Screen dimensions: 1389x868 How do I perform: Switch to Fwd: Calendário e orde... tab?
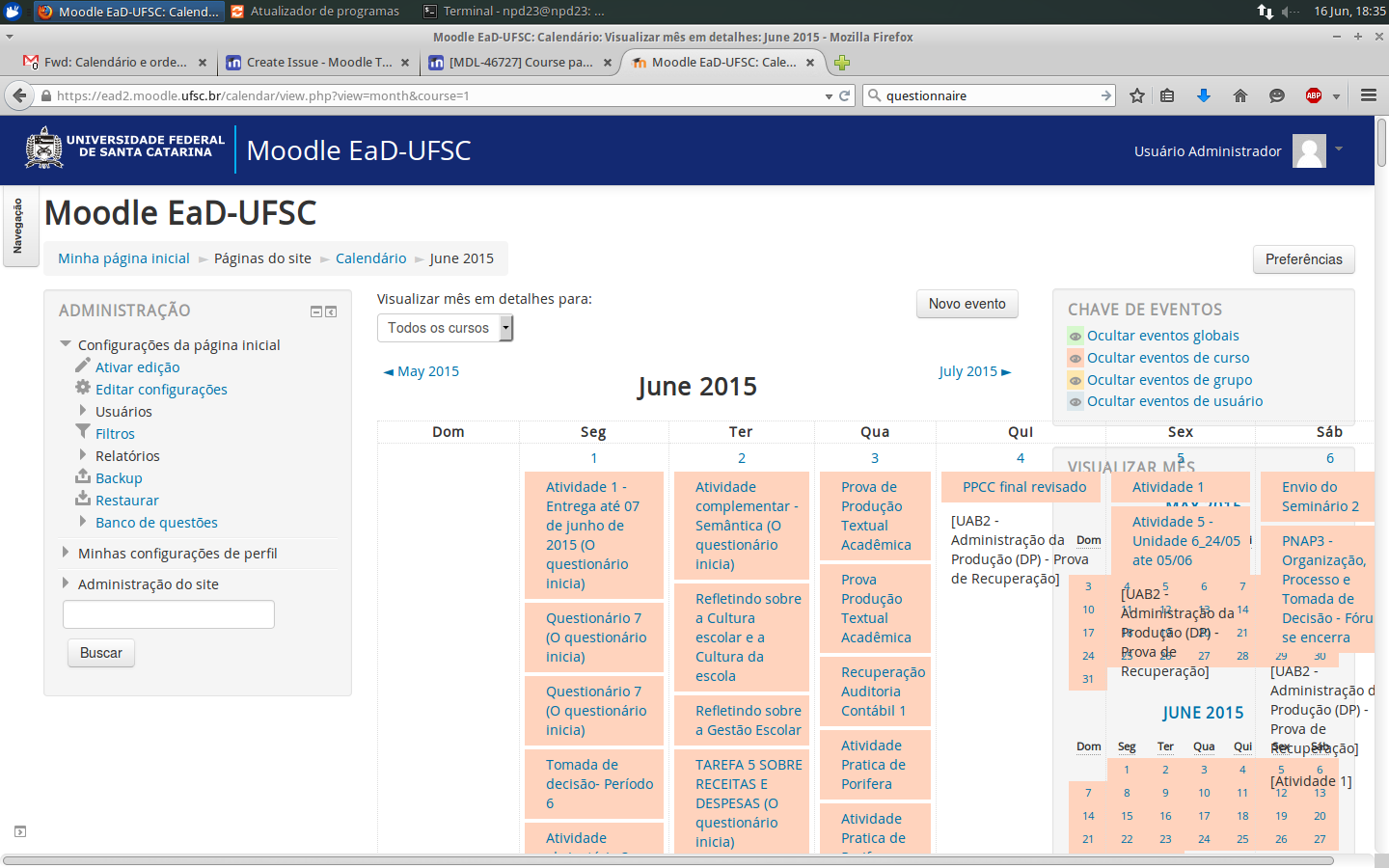tap(116, 63)
